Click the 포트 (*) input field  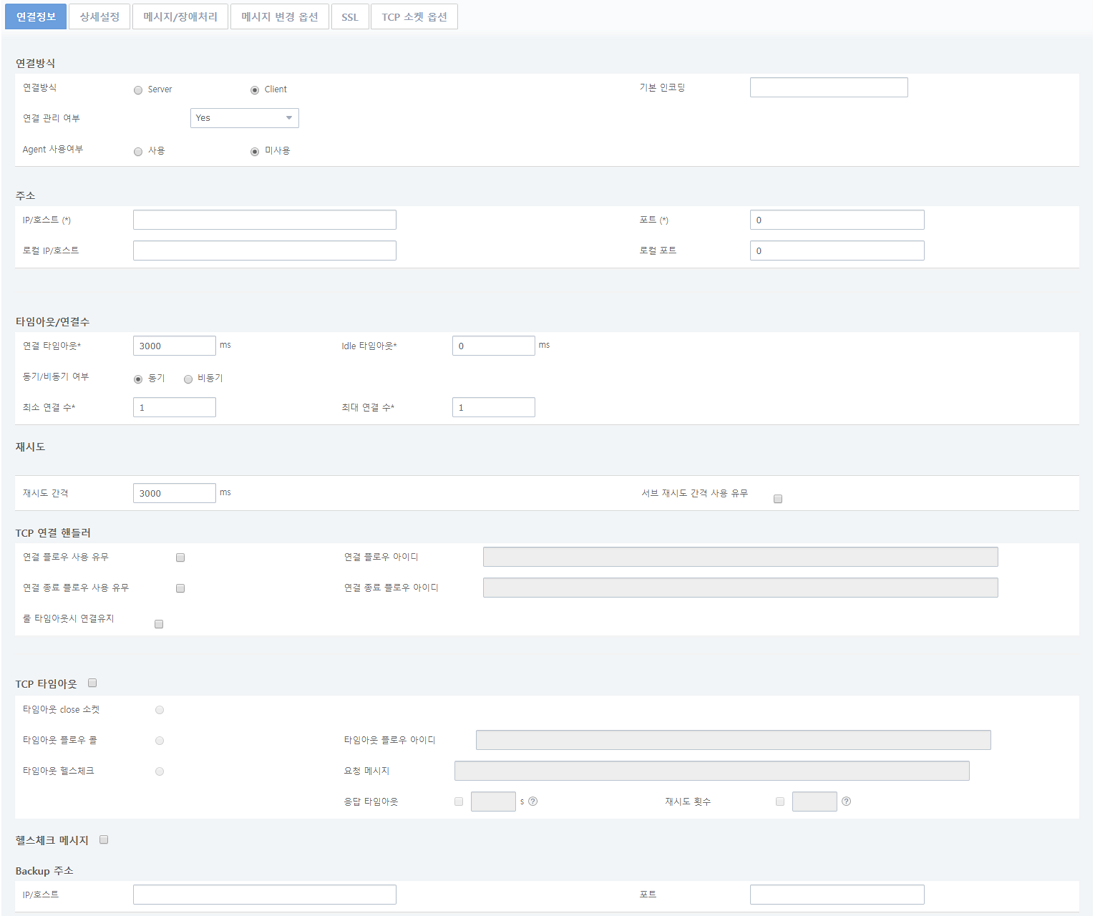[x=836, y=220]
